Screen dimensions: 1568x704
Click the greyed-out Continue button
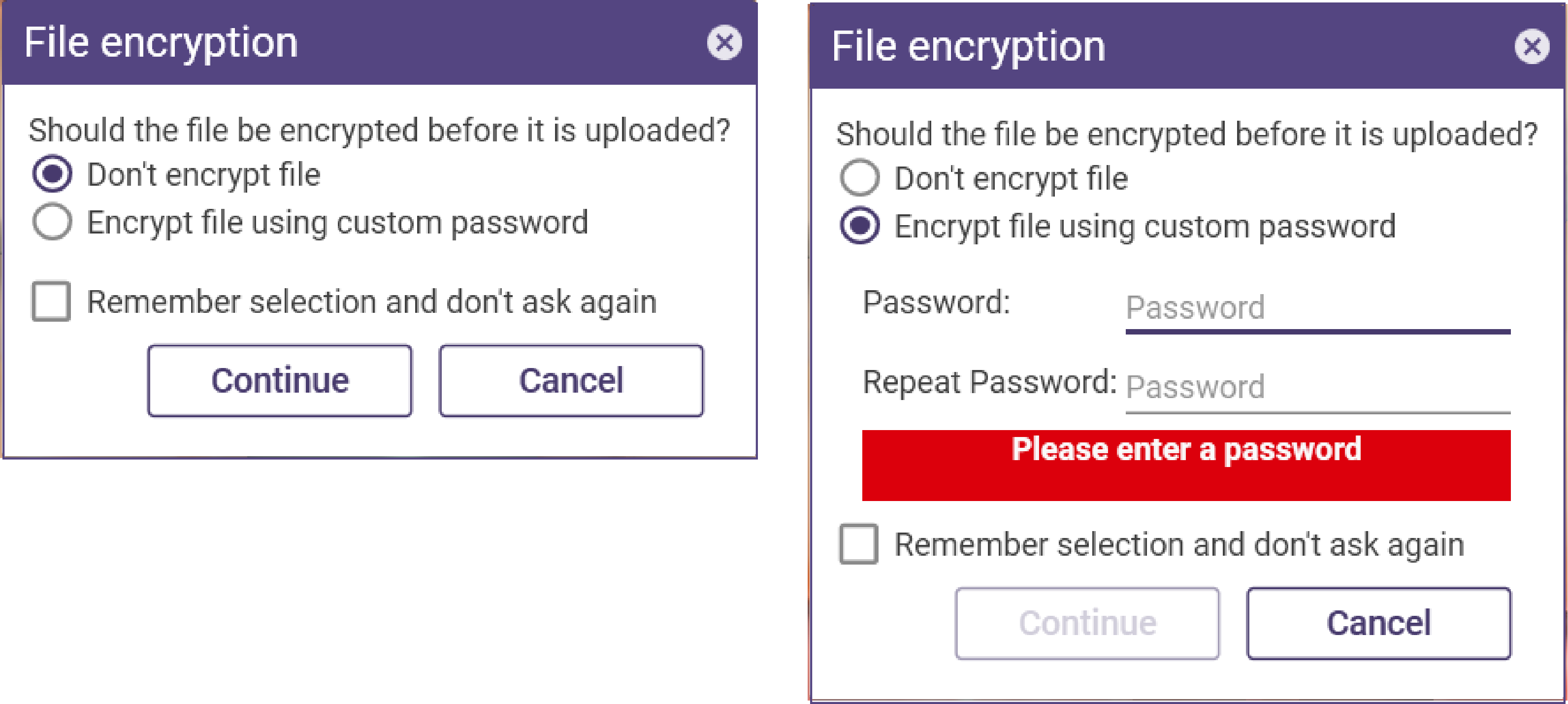click(x=1087, y=623)
